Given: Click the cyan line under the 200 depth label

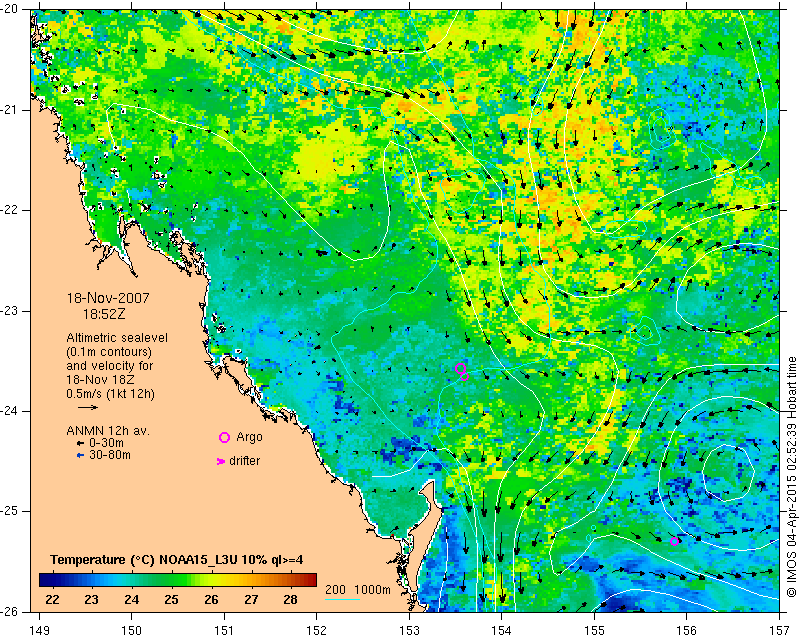Looking at the screenshot, I should click(x=342, y=599).
